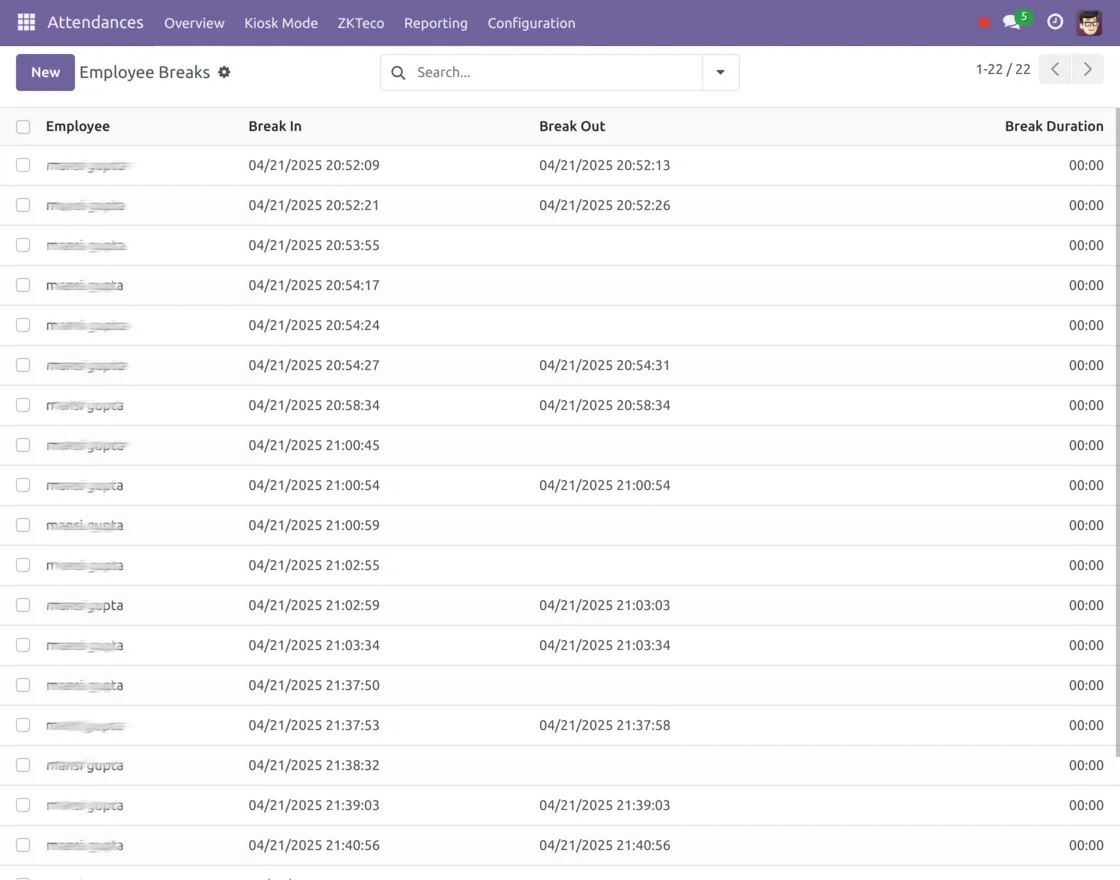Check the row with Break In 20:52:09
1120x880 pixels.
[23, 165]
